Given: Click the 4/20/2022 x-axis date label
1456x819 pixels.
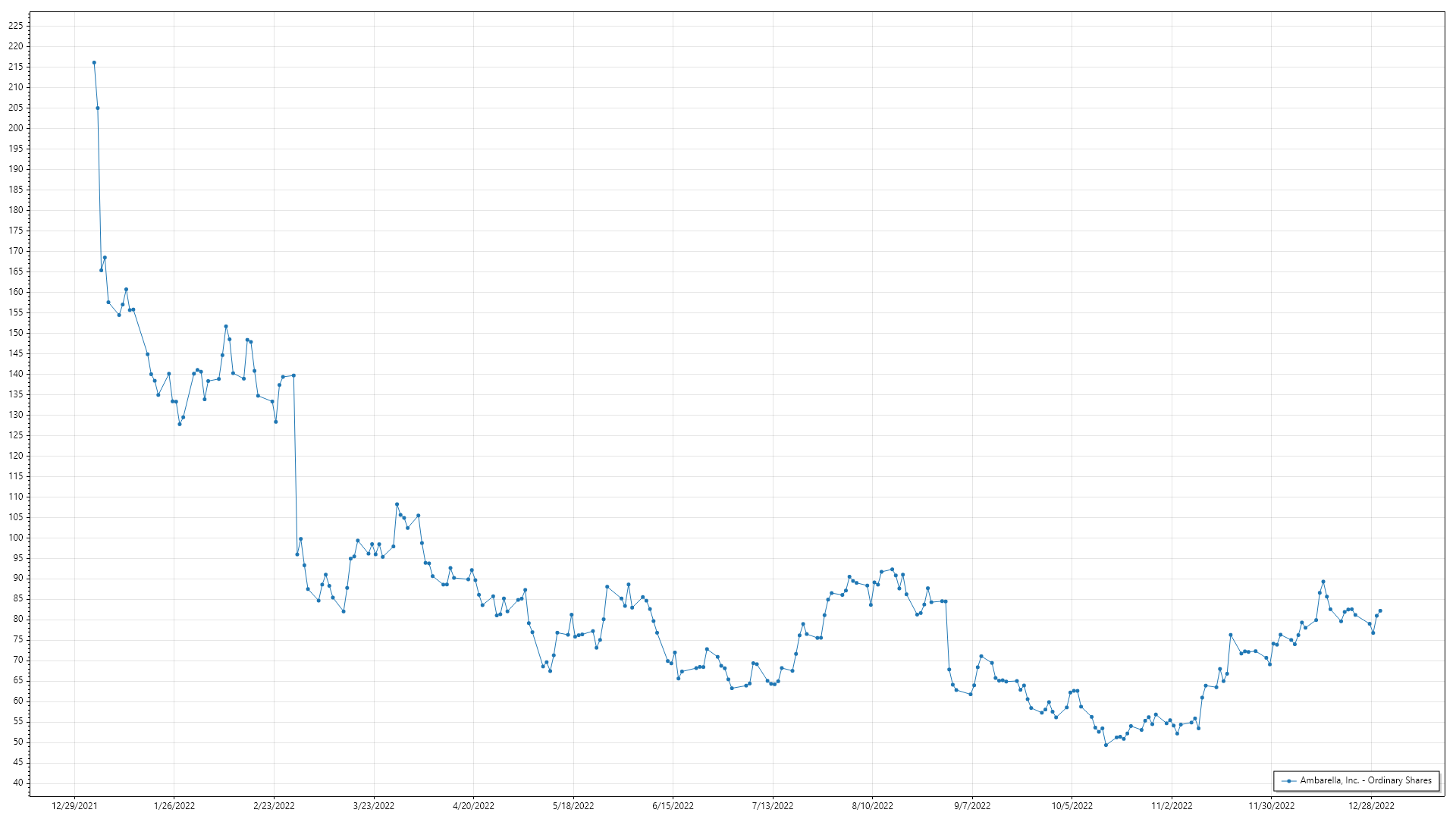Looking at the screenshot, I should [473, 806].
